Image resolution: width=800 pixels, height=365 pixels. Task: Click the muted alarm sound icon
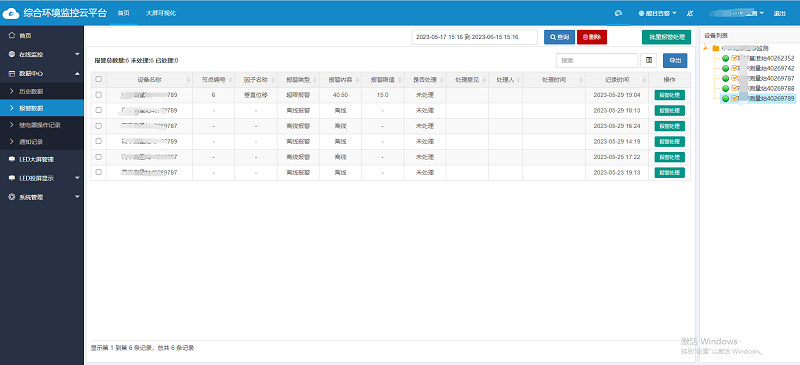(690, 13)
